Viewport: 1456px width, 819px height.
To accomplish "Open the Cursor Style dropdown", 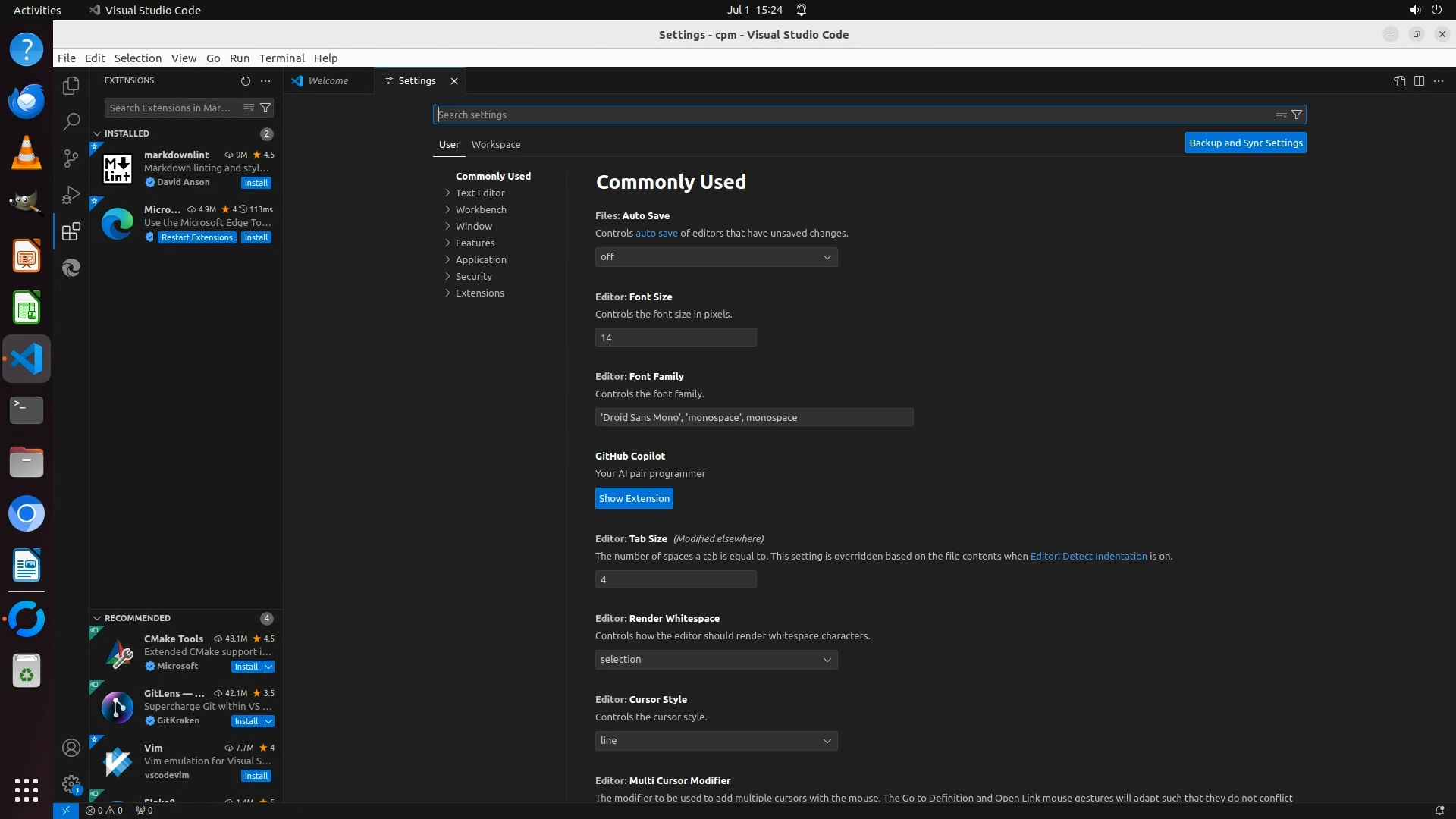I will coord(715,741).
